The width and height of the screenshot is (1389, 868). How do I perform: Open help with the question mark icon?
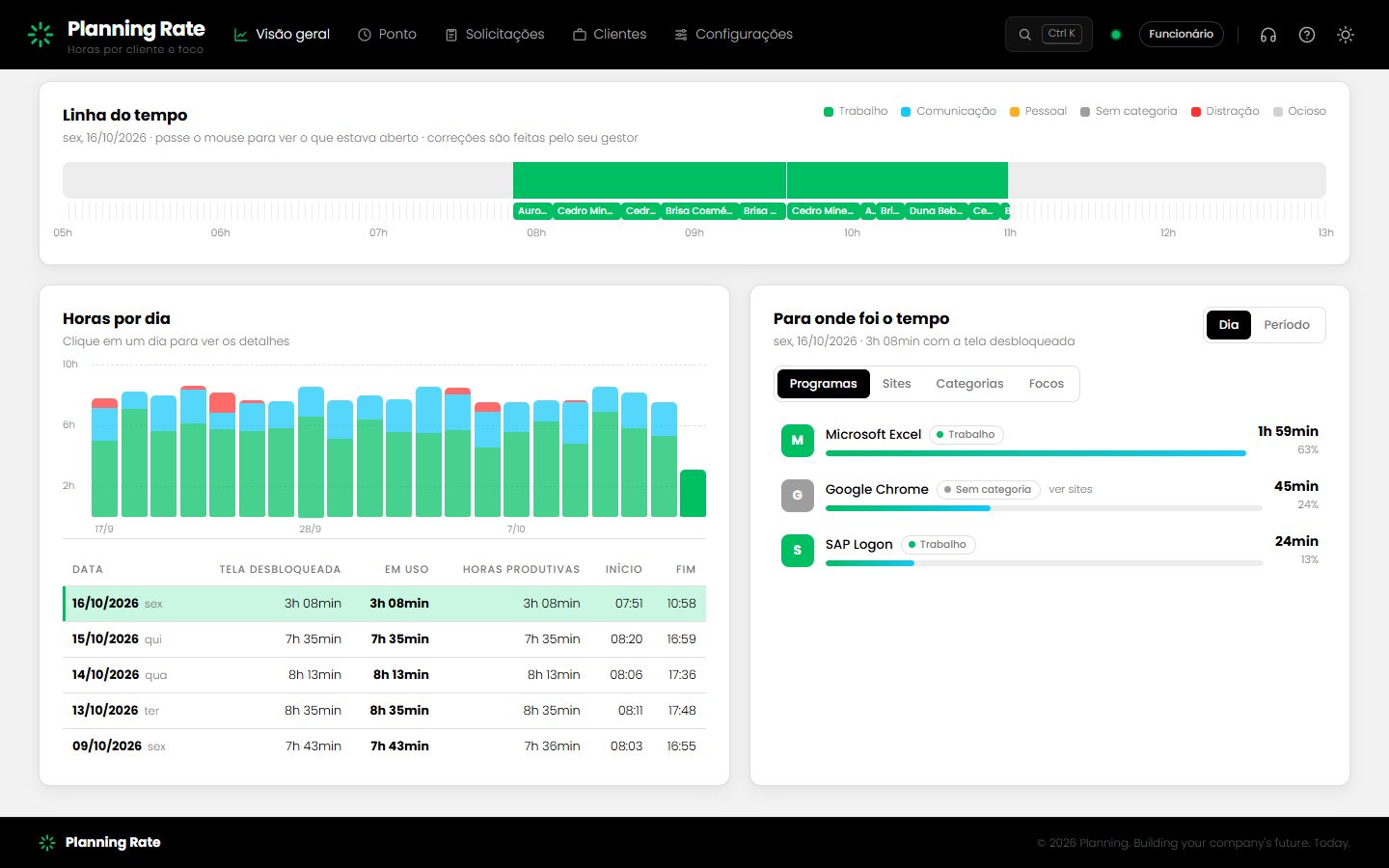[1307, 35]
